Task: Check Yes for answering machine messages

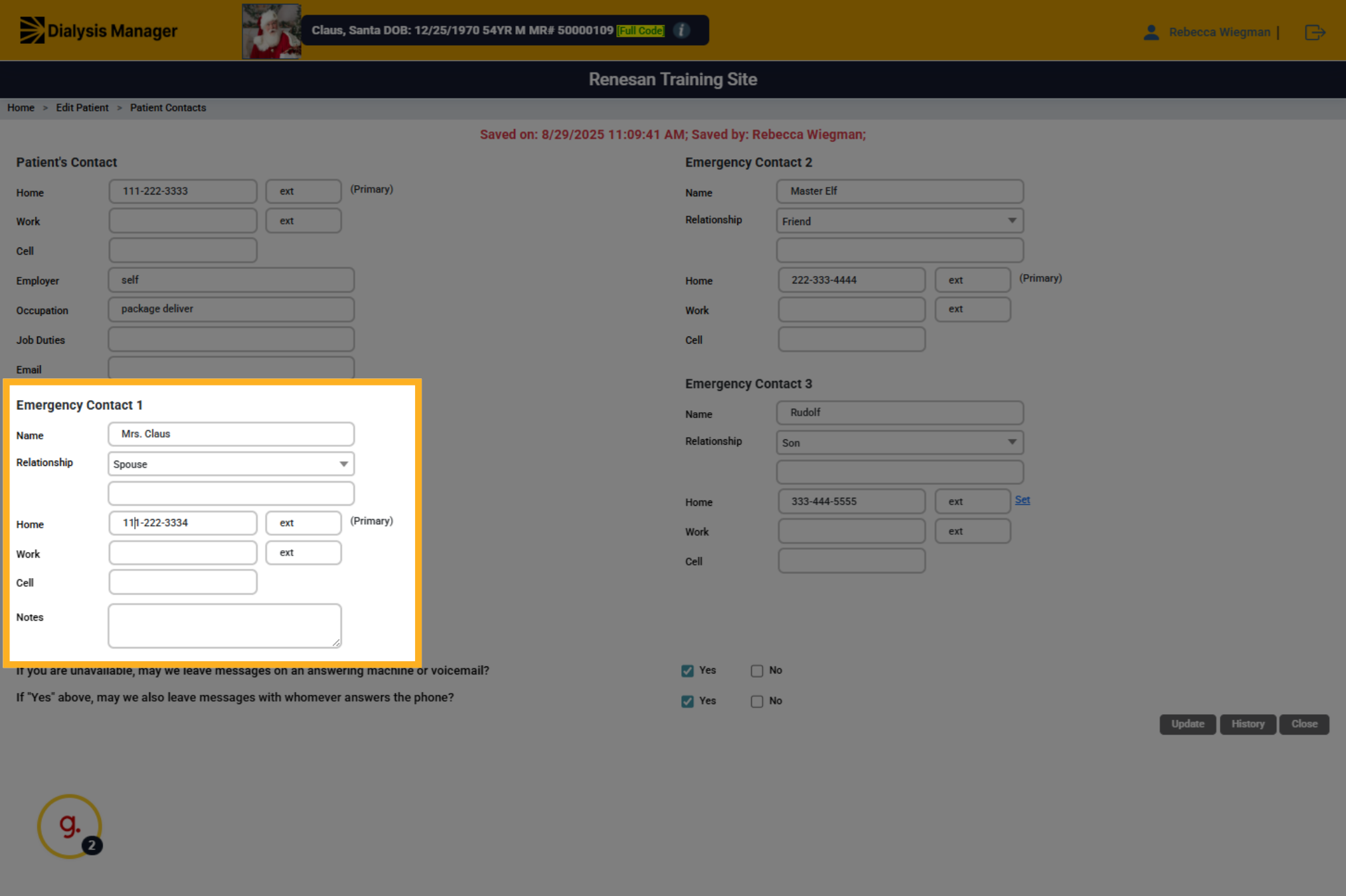Action: pos(687,670)
